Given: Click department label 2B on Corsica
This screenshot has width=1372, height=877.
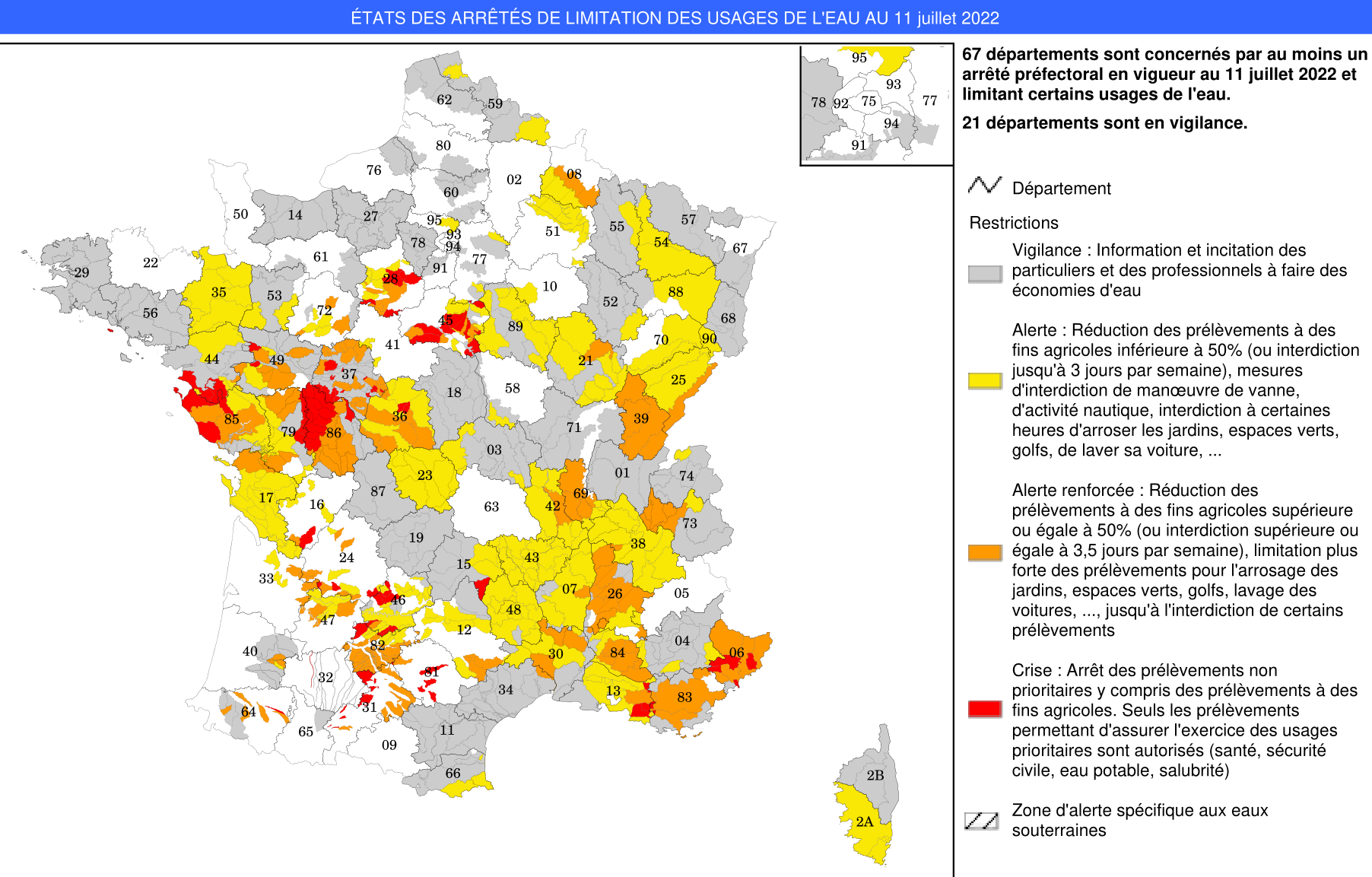Looking at the screenshot, I should click(875, 775).
